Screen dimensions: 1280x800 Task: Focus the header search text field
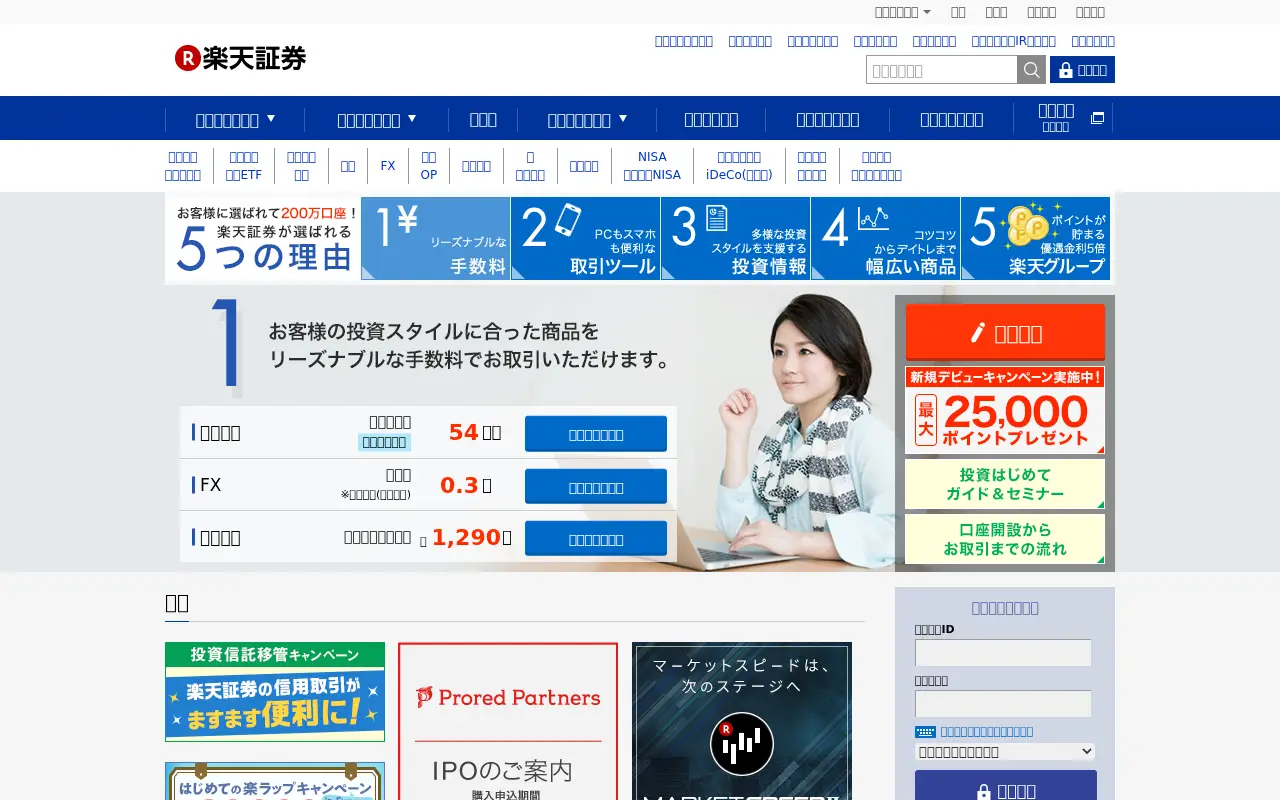coord(942,70)
